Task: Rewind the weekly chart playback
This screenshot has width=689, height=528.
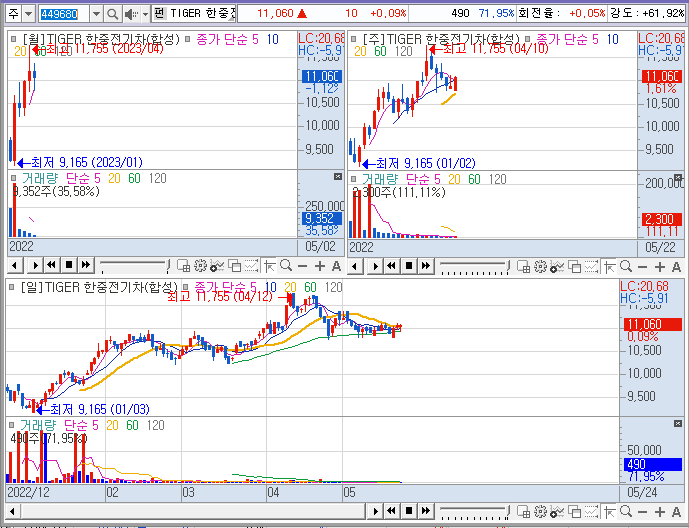Action: (392, 266)
